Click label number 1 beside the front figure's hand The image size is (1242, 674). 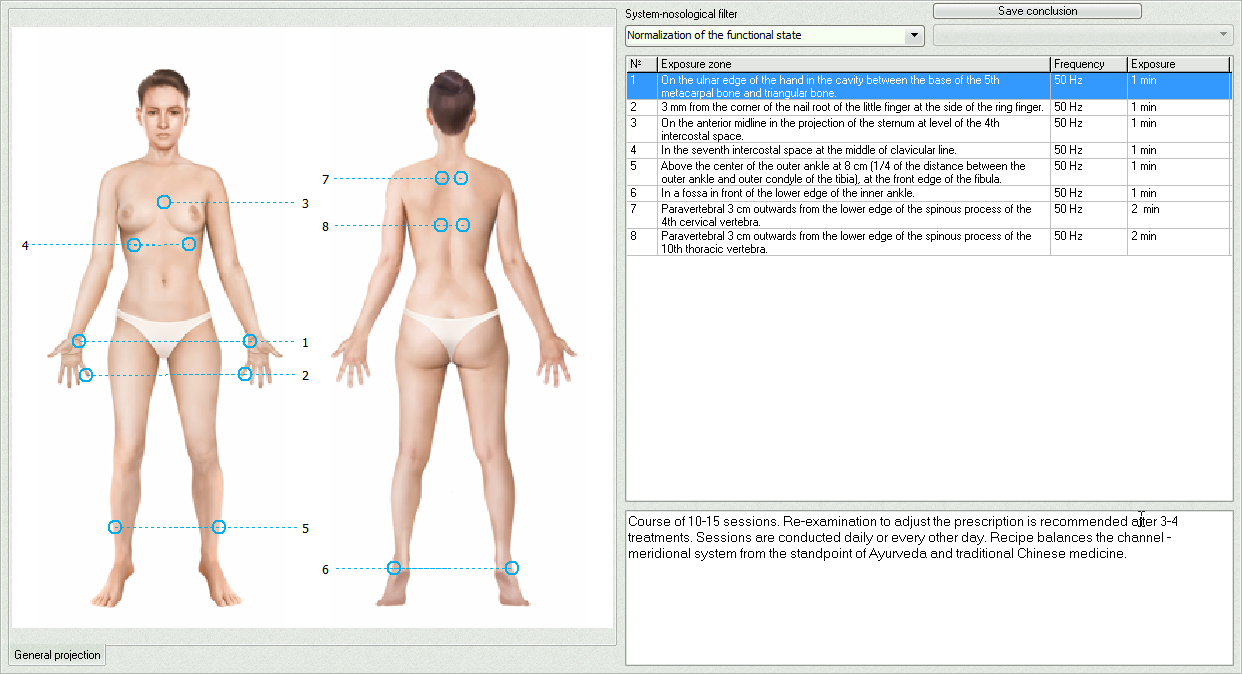(305, 342)
